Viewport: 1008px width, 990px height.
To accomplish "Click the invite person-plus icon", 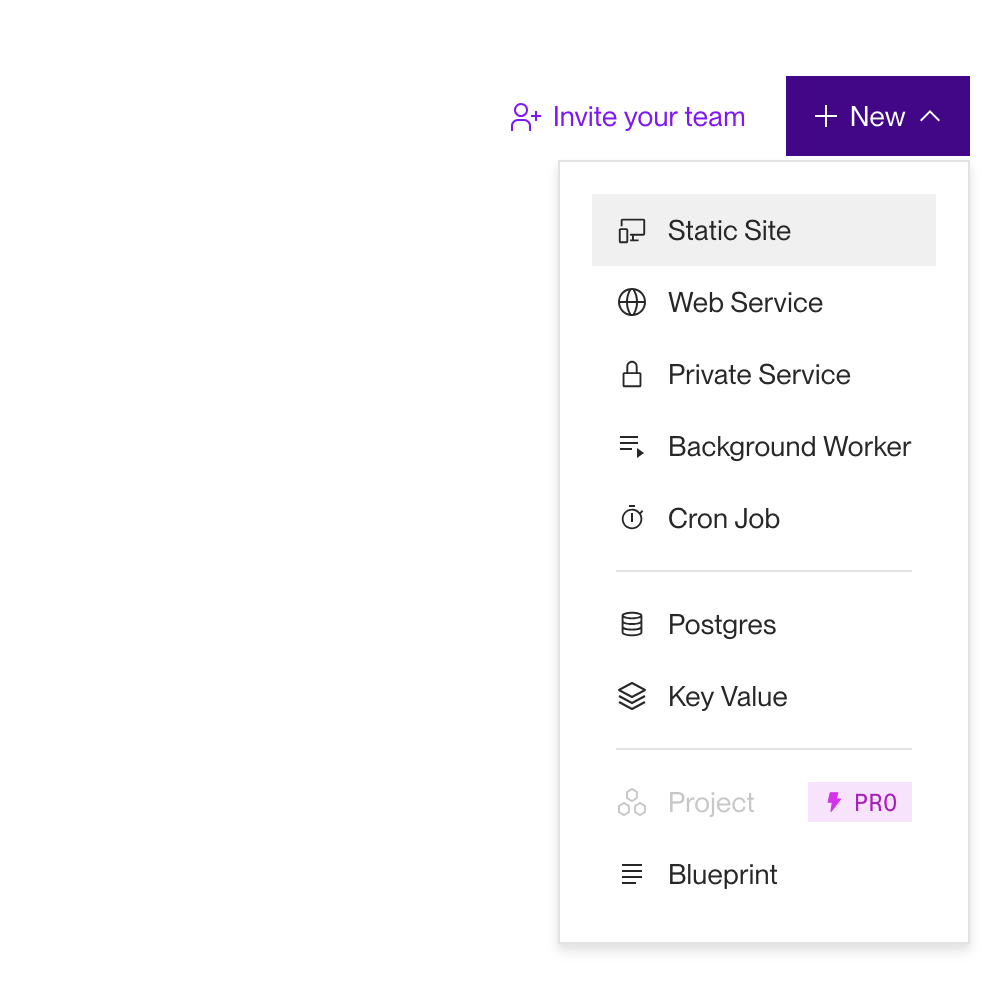I will coord(524,116).
